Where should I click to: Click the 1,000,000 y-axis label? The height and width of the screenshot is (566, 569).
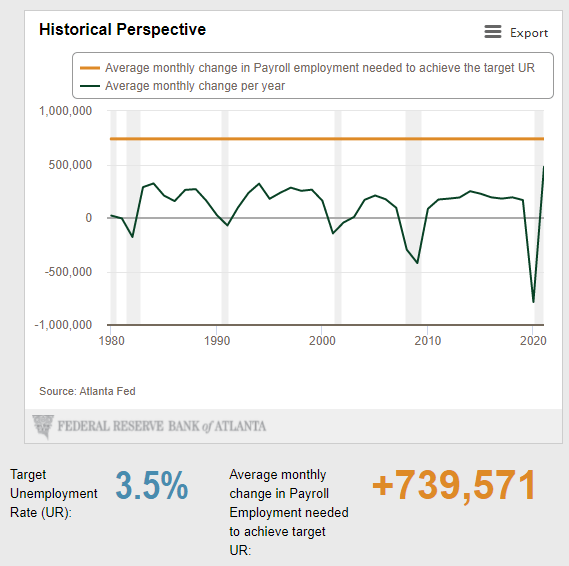tap(65, 111)
